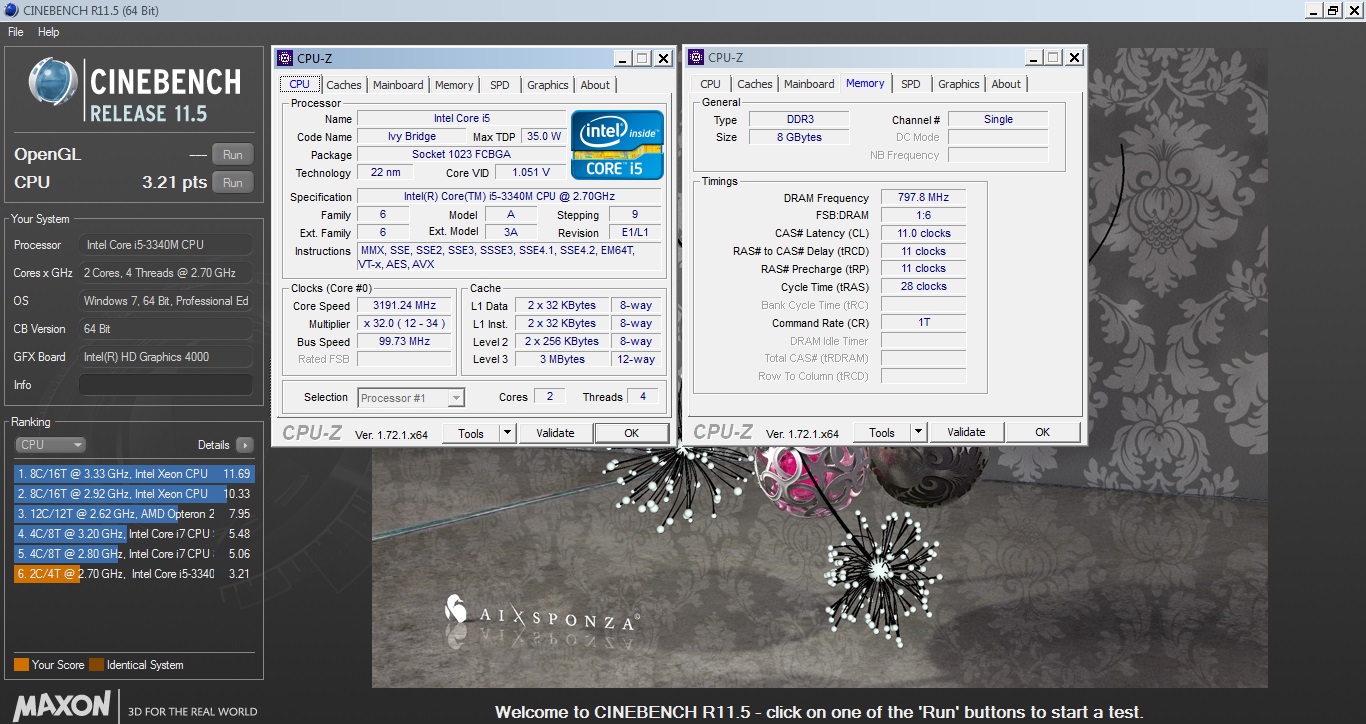Click OK in right CPU-Z window
This screenshot has height=724, width=1366.
coord(1042,432)
